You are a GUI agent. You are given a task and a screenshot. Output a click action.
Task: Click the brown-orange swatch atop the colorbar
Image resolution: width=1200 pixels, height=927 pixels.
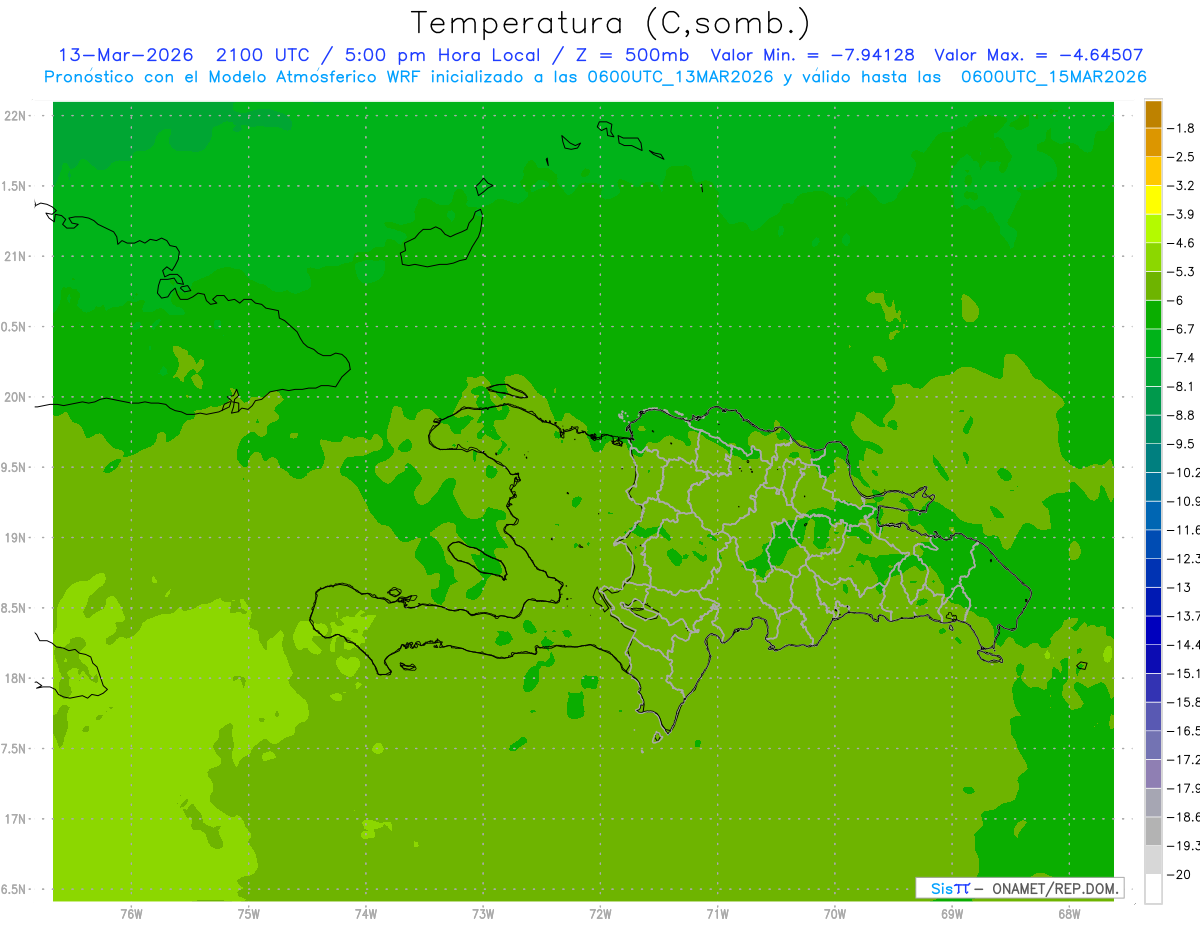(x=1153, y=114)
